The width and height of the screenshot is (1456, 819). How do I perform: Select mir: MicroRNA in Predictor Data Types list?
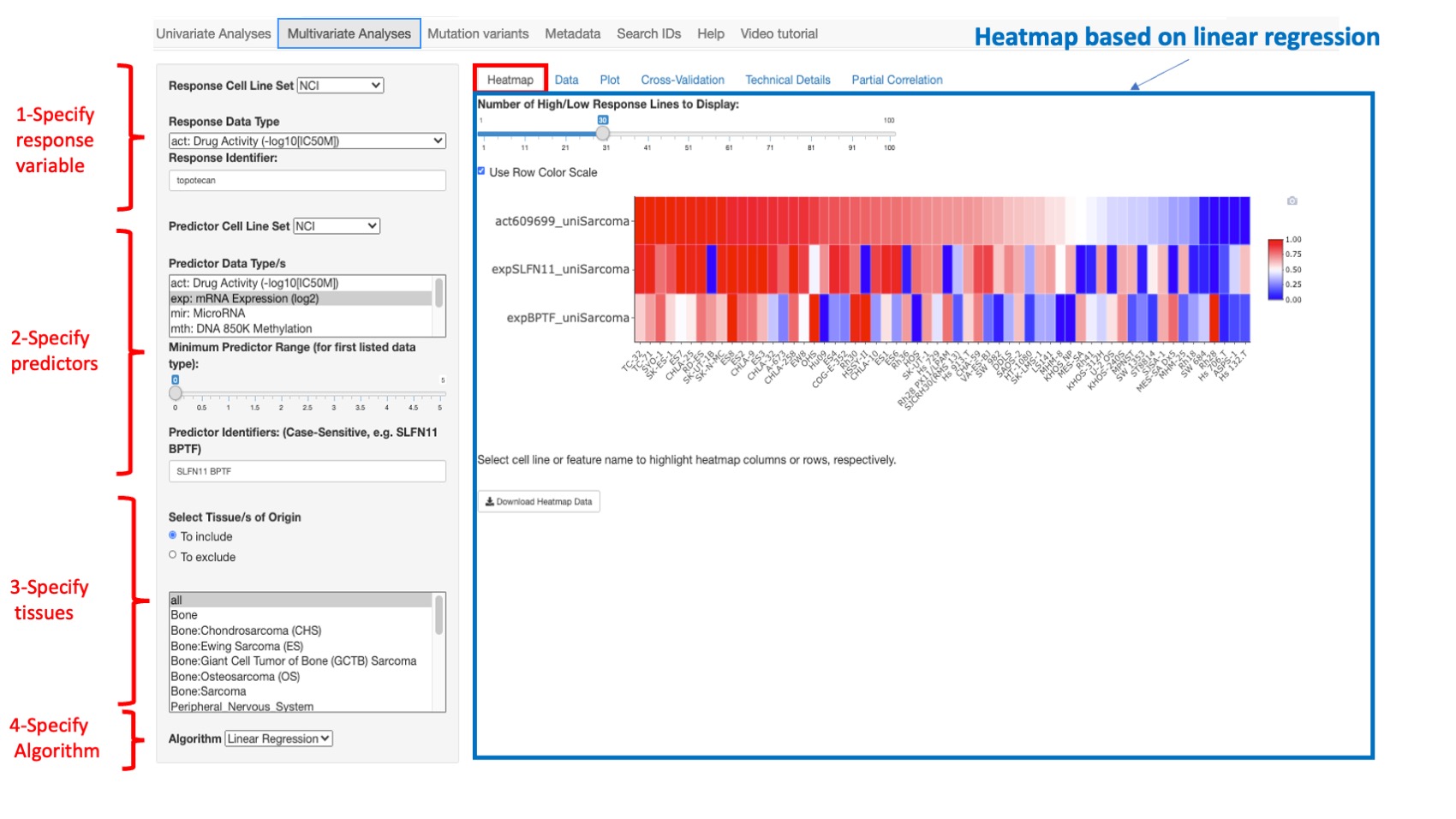(208, 314)
